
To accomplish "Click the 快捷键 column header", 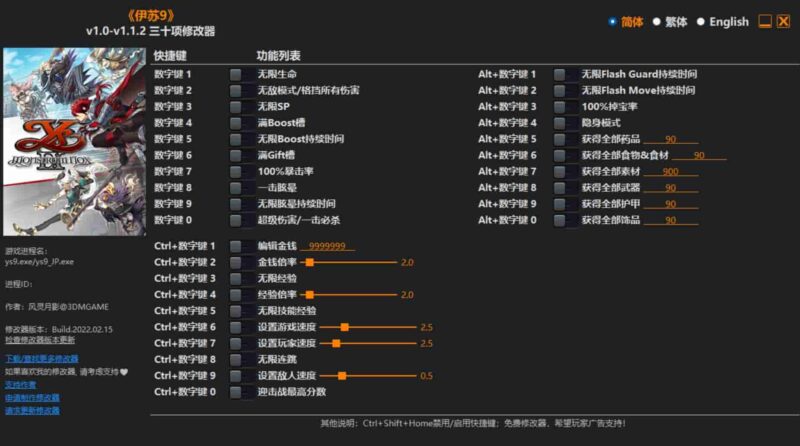I will tap(170, 56).
